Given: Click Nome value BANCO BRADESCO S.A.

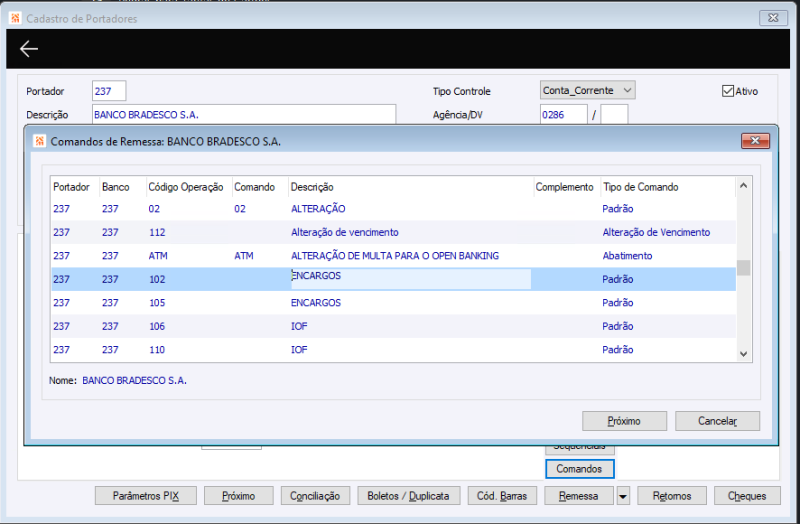Looking at the screenshot, I should click(x=135, y=380).
